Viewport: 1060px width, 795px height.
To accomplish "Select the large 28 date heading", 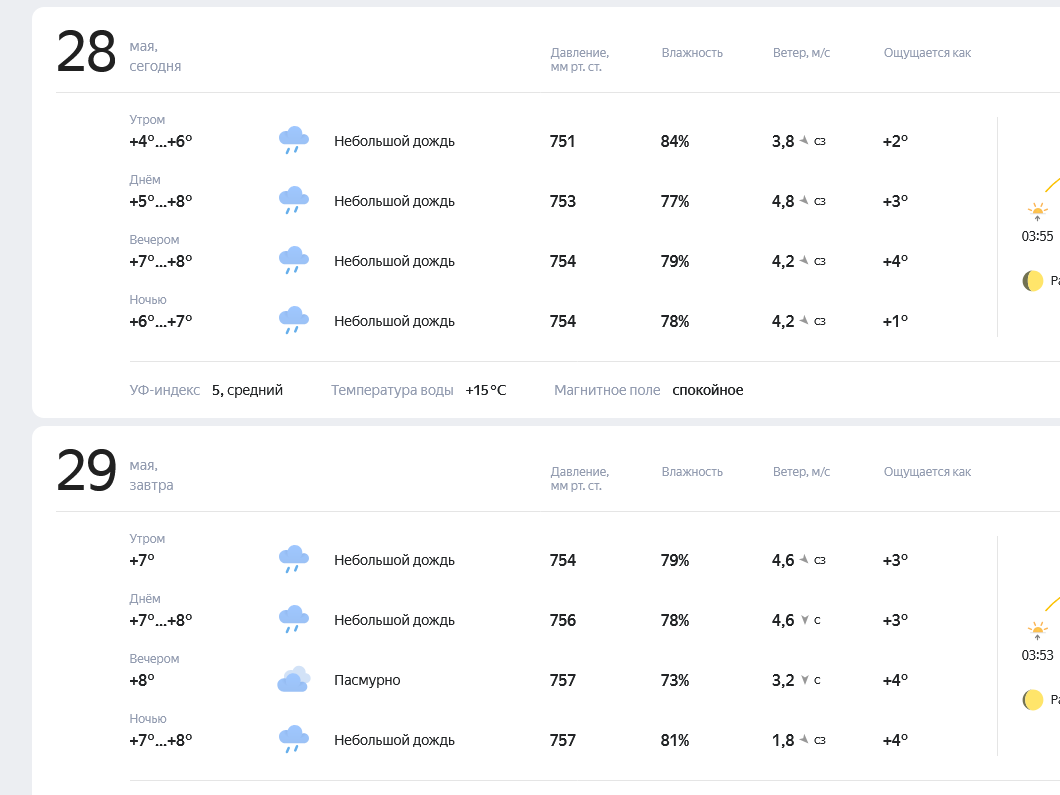I will (x=86, y=52).
